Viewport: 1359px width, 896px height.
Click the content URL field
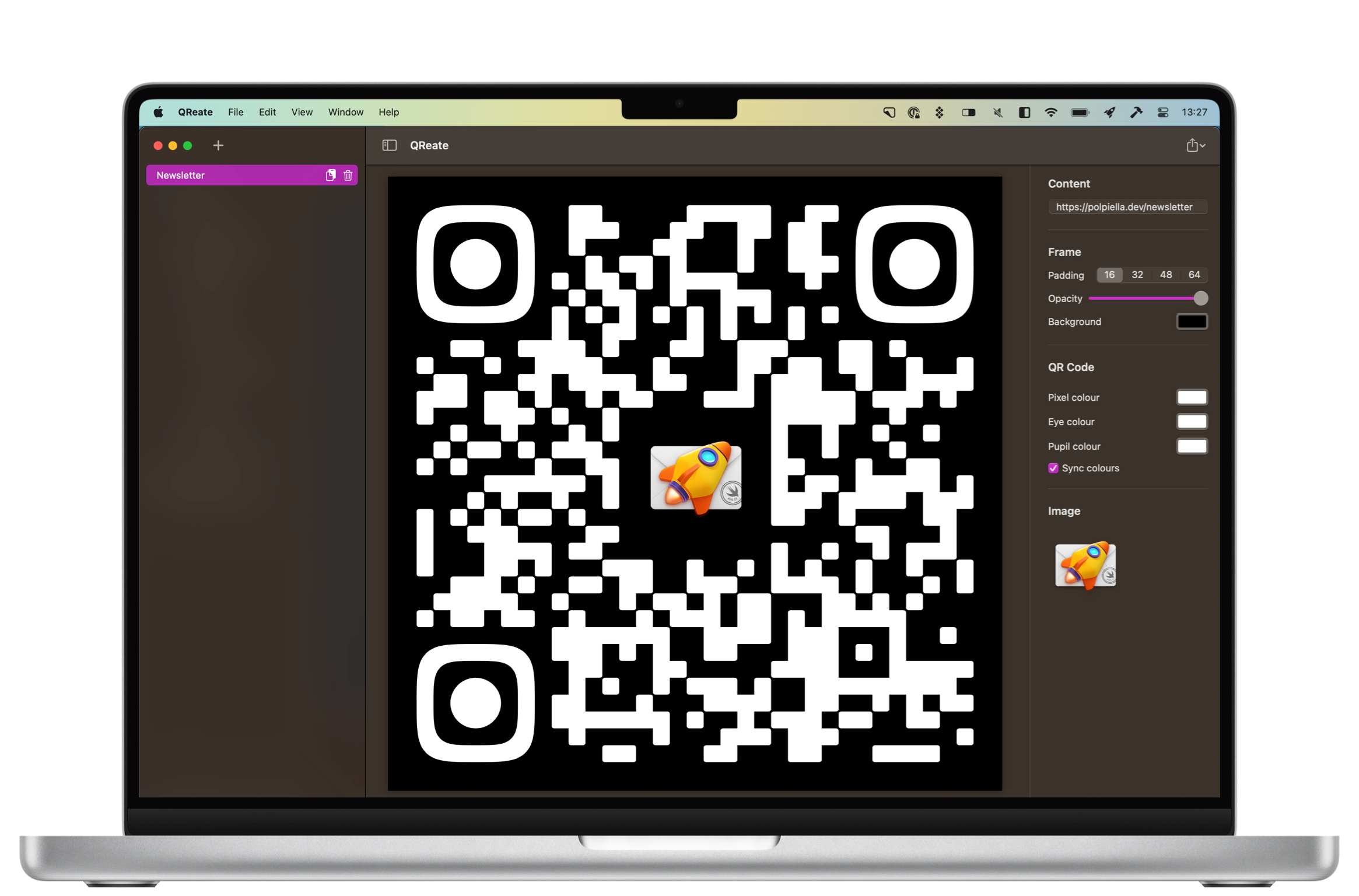click(x=1127, y=207)
